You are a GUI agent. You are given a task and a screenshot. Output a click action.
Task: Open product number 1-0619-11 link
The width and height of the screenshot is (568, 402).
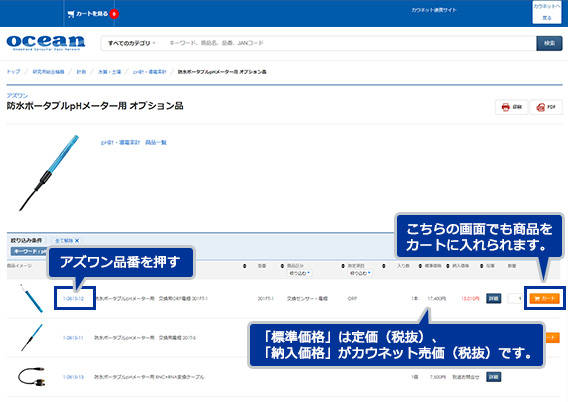point(73,338)
